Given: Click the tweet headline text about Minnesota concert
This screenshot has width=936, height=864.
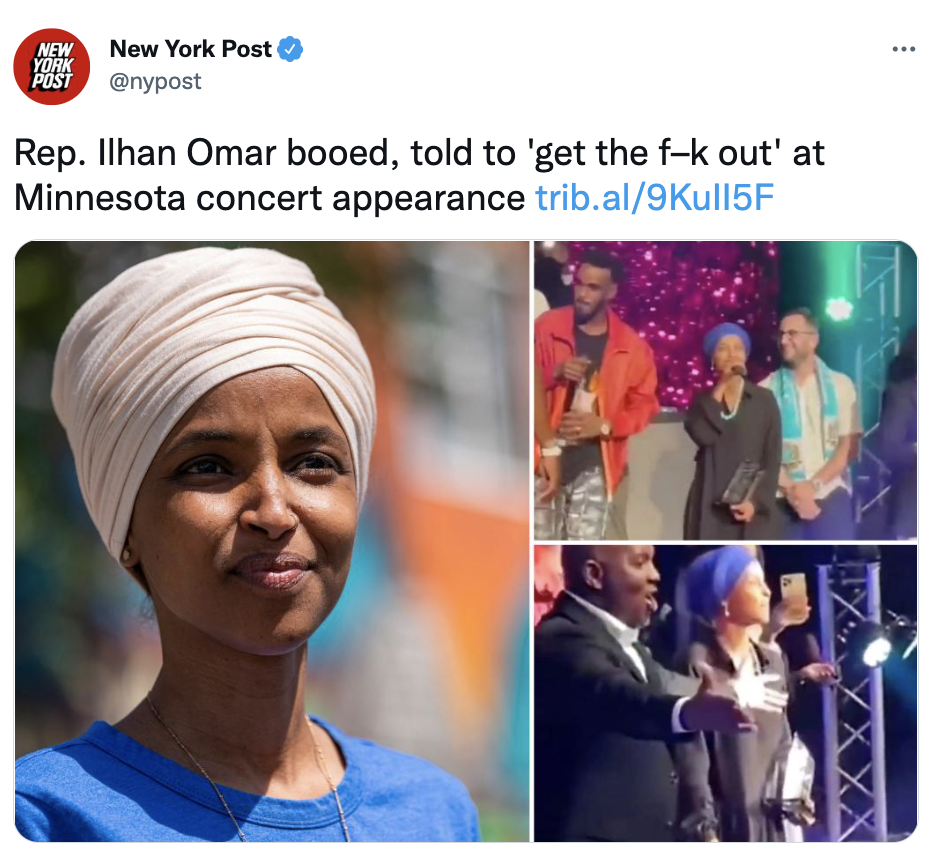Looking at the screenshot, I should click(419, 175).
